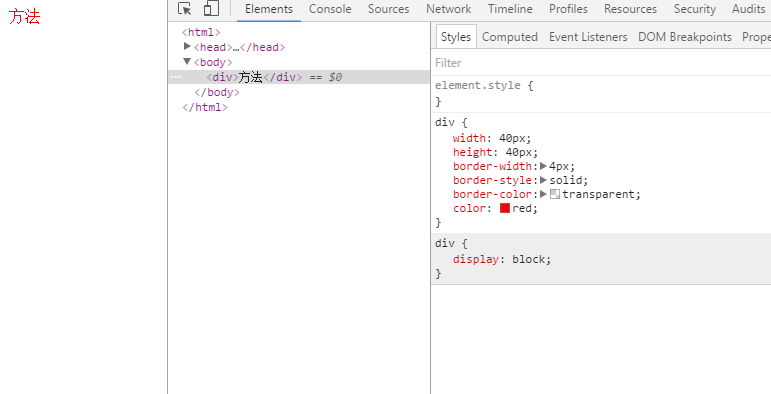
Task: Click the ellipsis actions button beside div row
Action: tap(176, 77)
